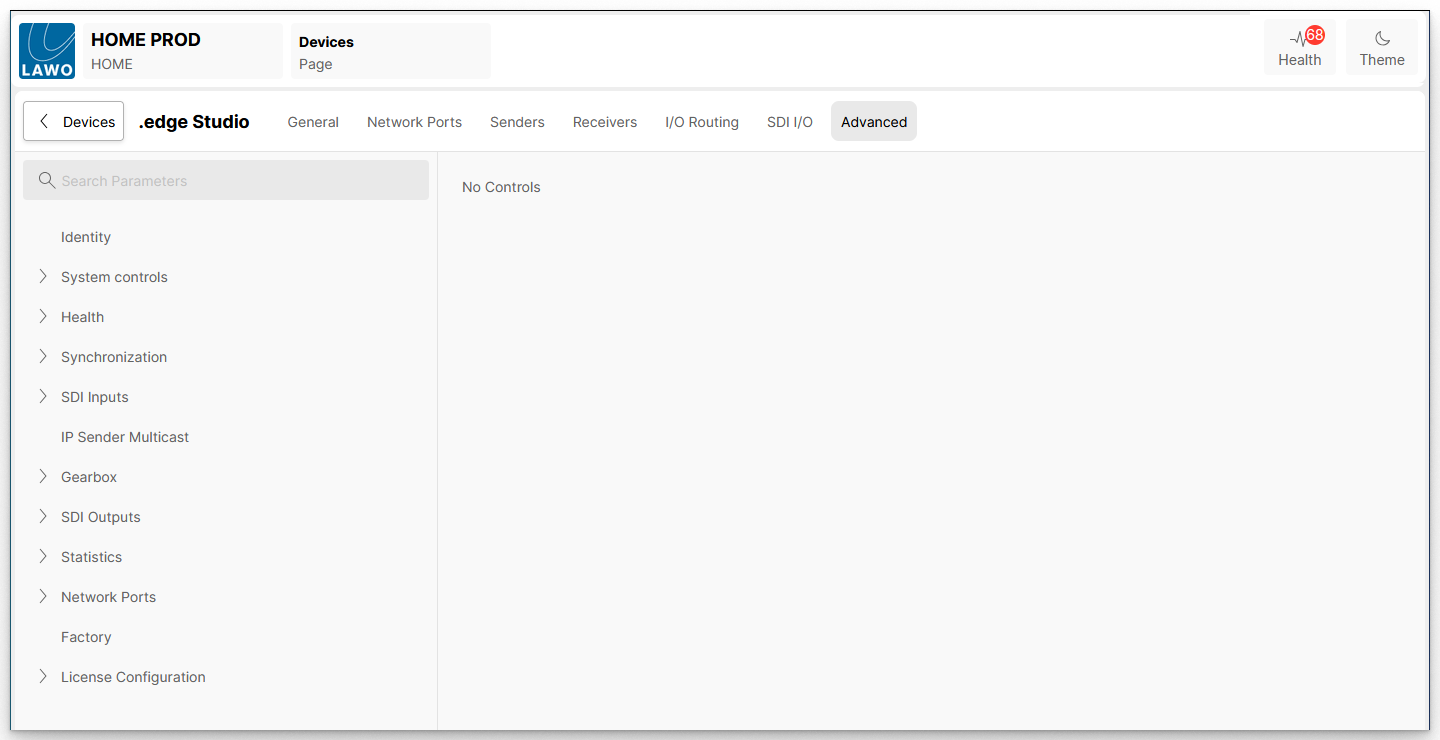Expand the Gearbox chevron
Screen dimensions: 1440x740
pyautogui.click(x=43, y=477)
